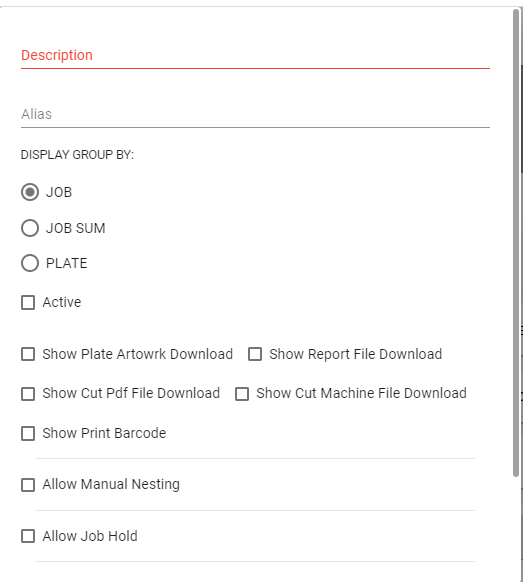Tick the Show Plate Artowrk Download checkbox
523x582 pixels.
pos(28,354)
